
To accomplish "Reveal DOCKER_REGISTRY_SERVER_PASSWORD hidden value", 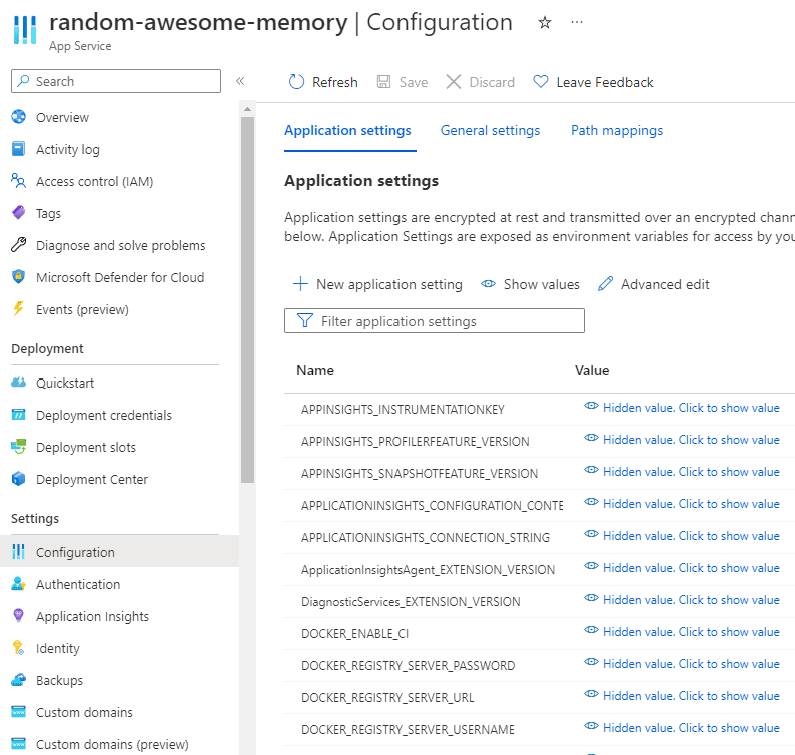I will coord(681,664).
